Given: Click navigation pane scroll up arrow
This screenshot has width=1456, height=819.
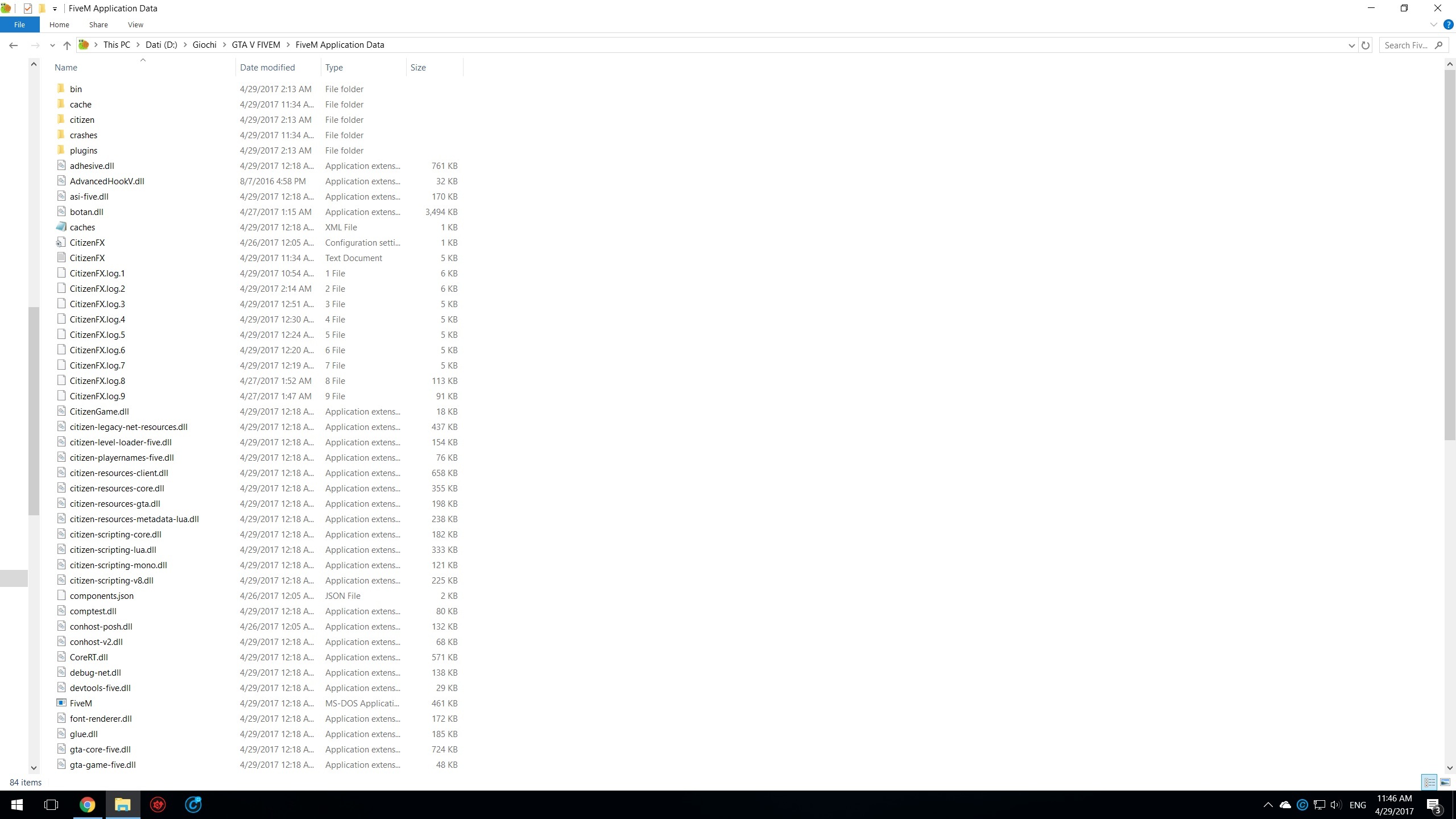Looking at the screenshot, I should pos(34,64).
